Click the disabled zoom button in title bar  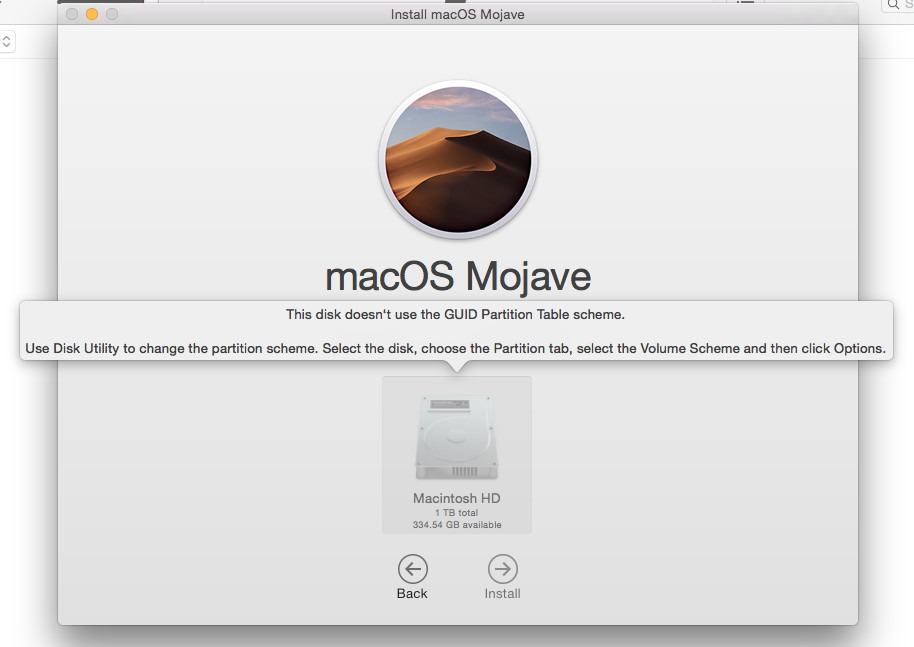(x=112, y=14)
